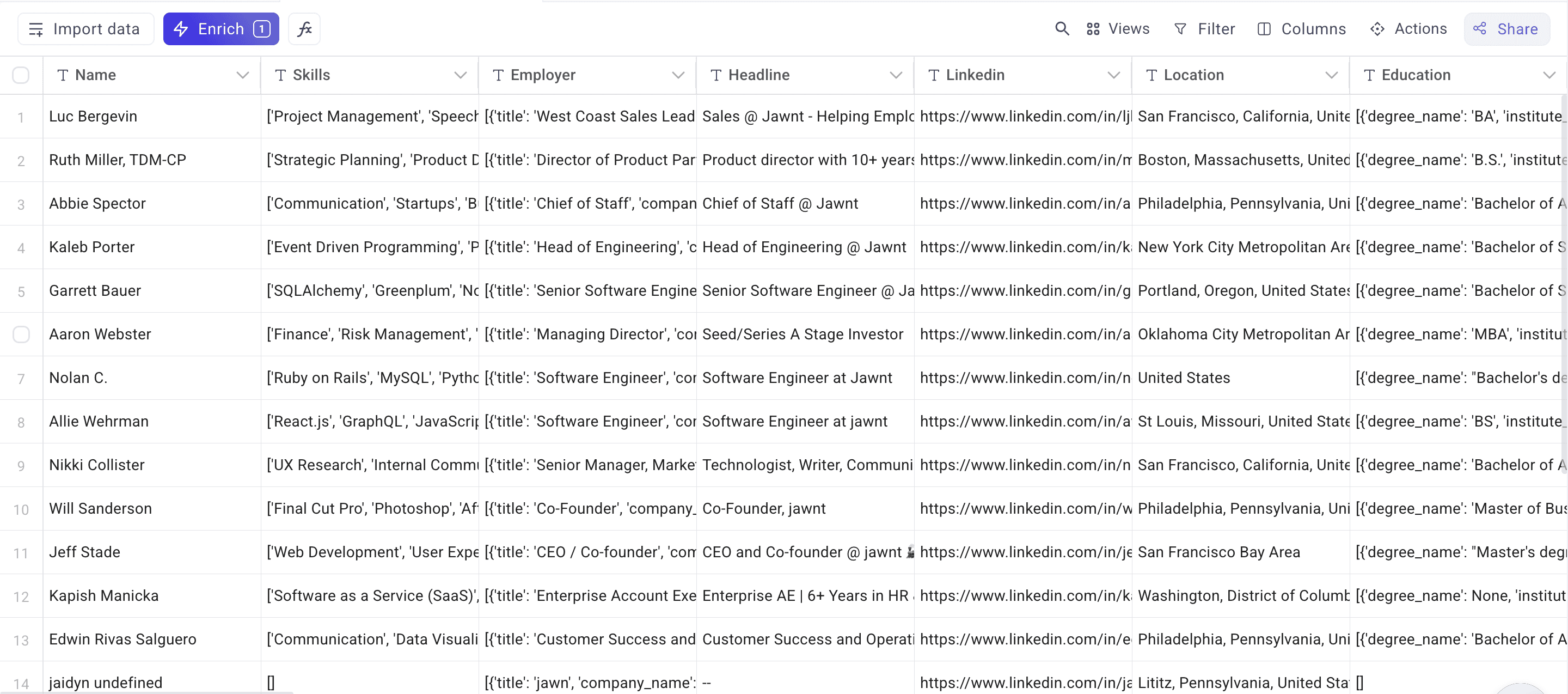Click the Share button

coord(1505,29)
